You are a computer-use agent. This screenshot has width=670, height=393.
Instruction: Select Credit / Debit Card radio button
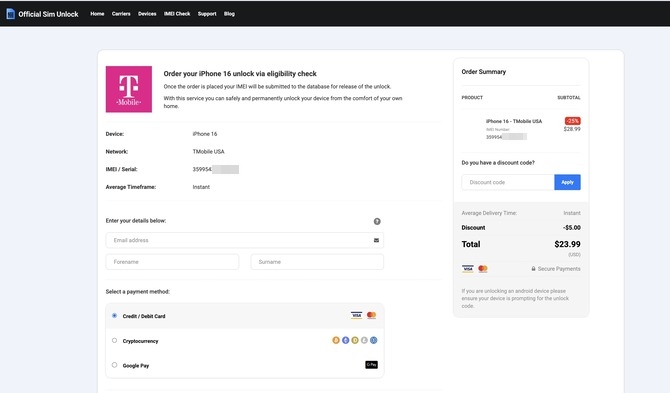click(114, 316)
